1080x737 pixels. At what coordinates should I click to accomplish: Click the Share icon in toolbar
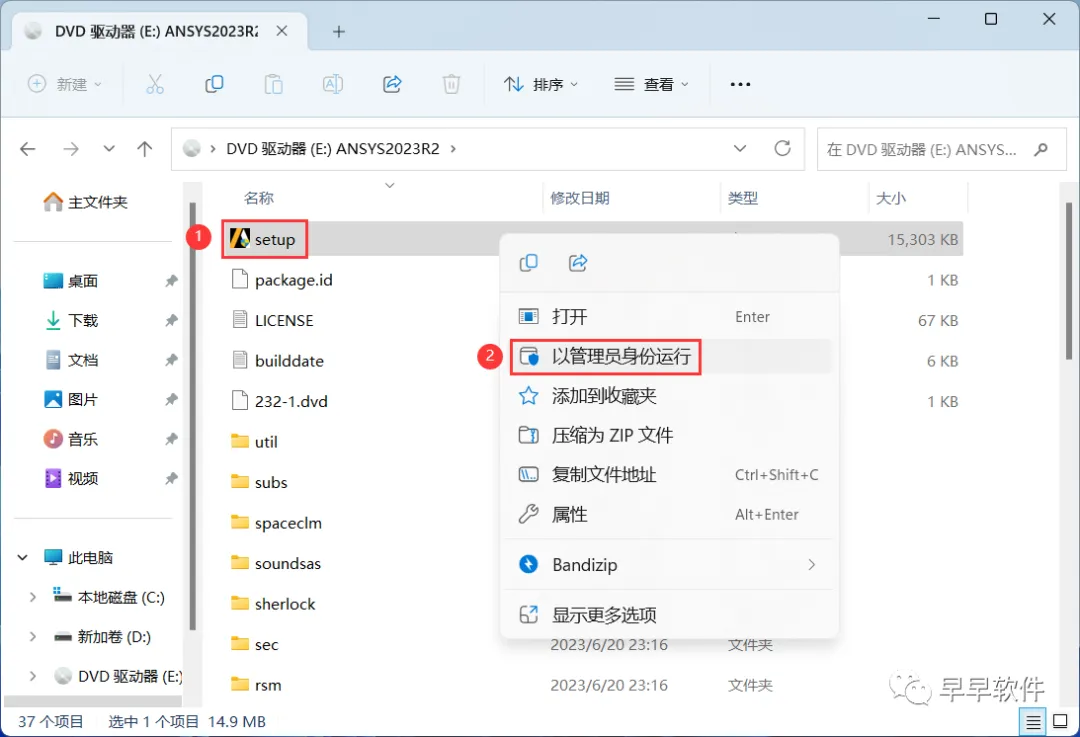(392, 84)
